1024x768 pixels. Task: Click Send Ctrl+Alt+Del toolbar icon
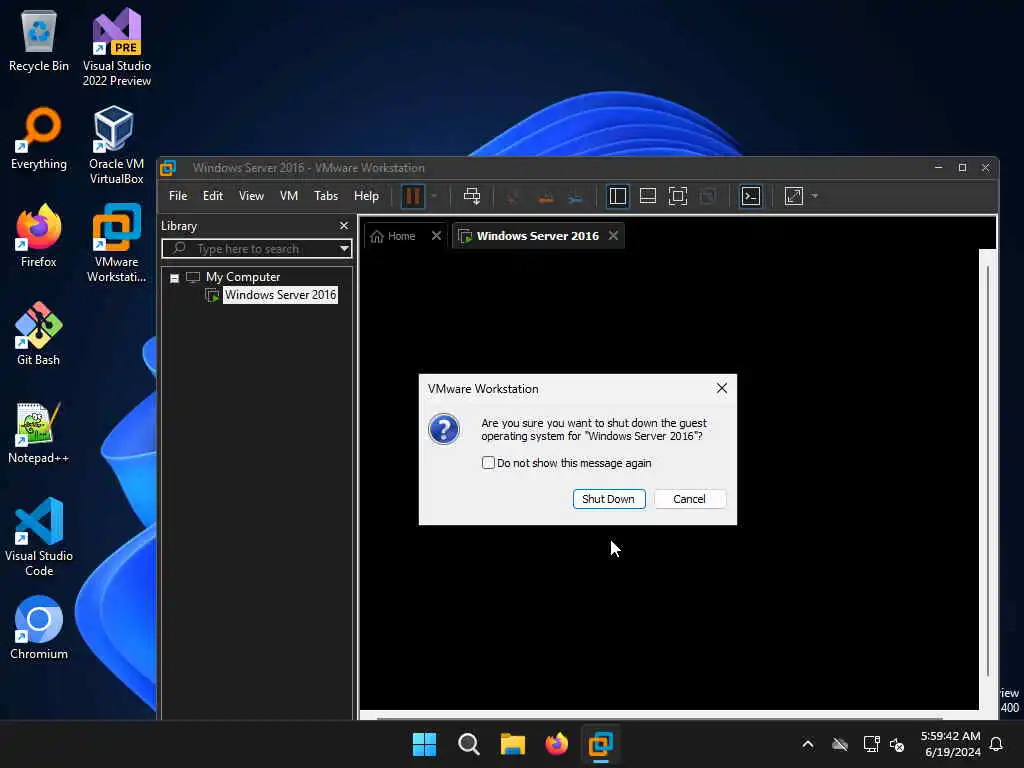tap(472, 196)
